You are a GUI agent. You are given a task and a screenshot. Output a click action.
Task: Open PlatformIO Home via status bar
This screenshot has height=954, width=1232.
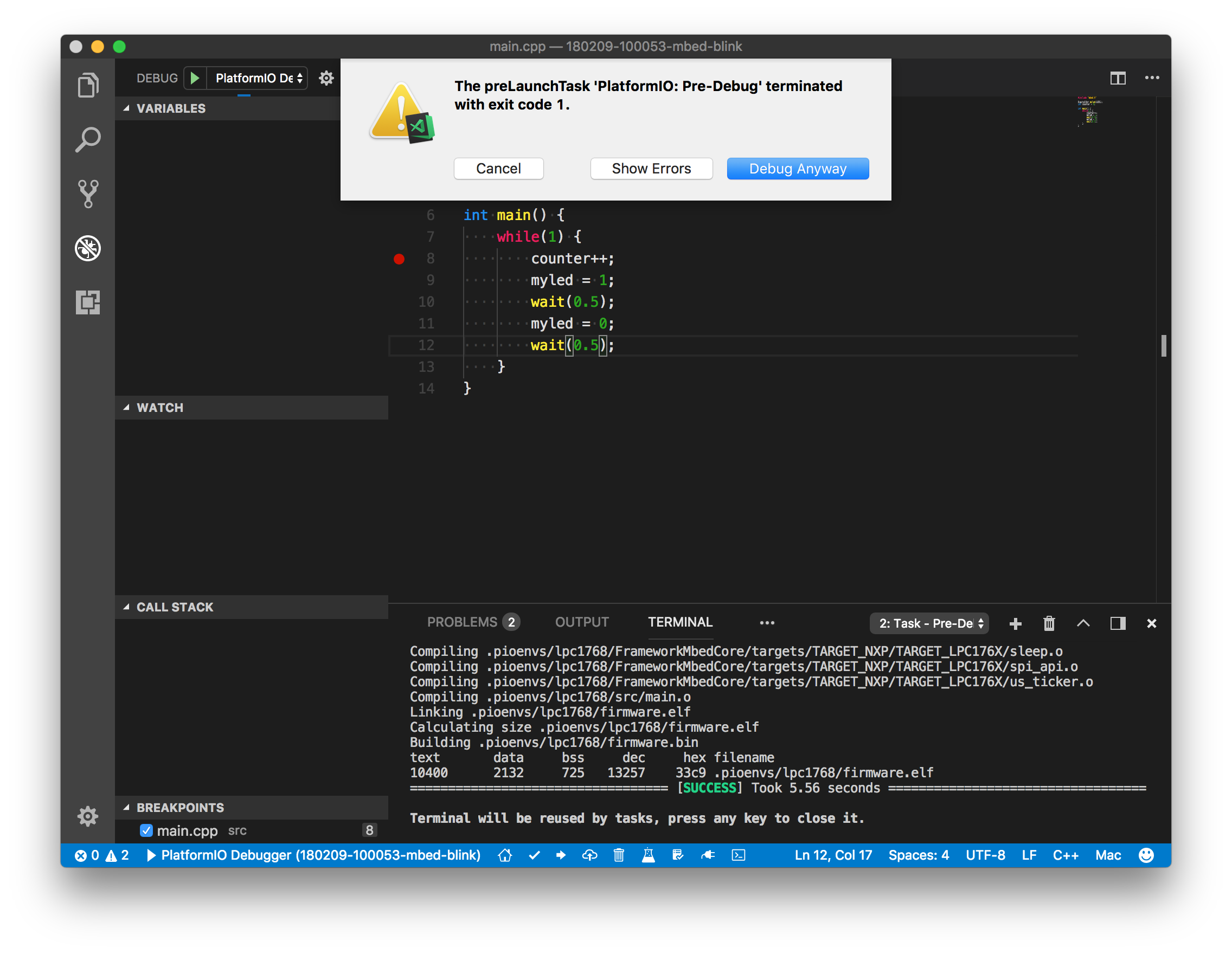505,855
